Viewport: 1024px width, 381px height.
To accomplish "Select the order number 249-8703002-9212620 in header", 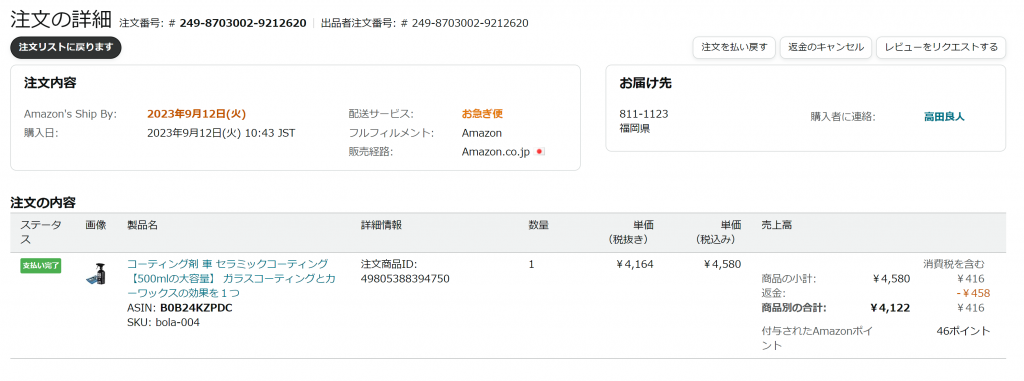I will [x=243, y=23].
